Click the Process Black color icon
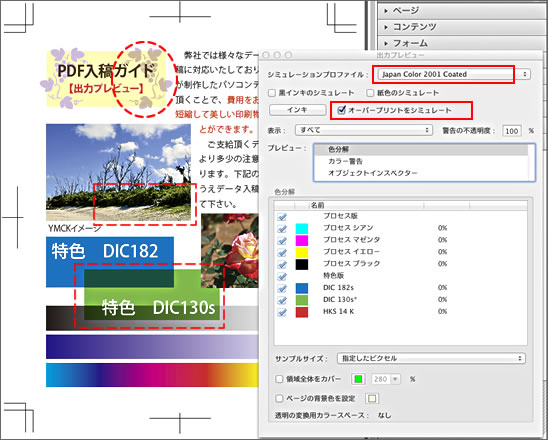The image size is (548, 440). click(x=302, y=264)
